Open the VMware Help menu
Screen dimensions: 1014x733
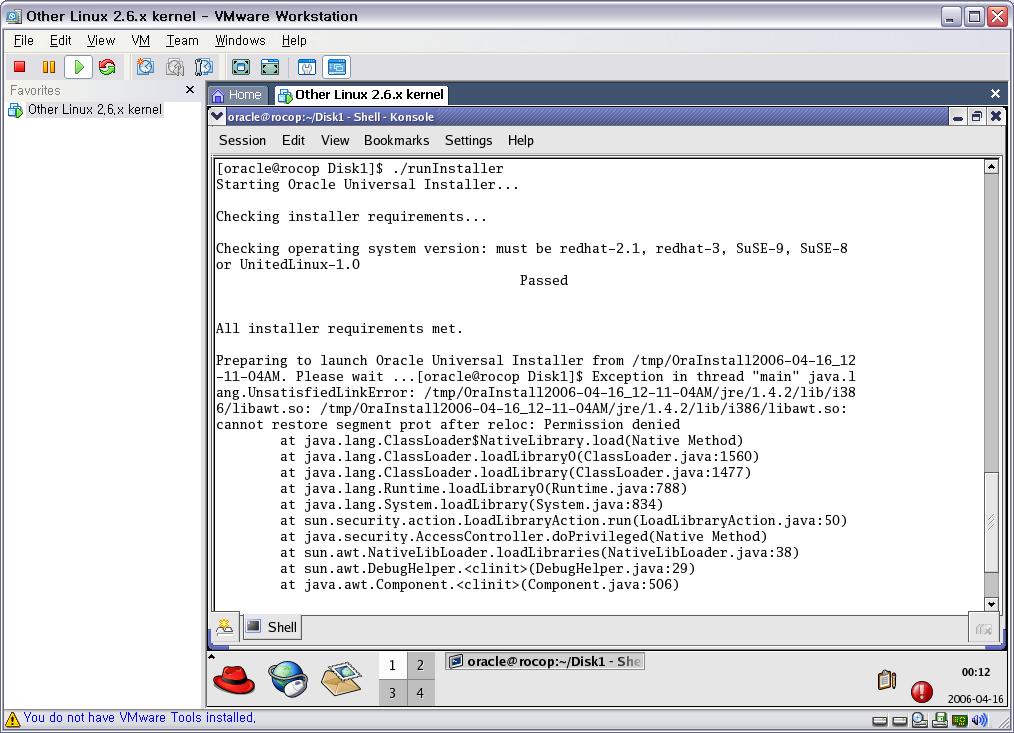click(294, 41)
